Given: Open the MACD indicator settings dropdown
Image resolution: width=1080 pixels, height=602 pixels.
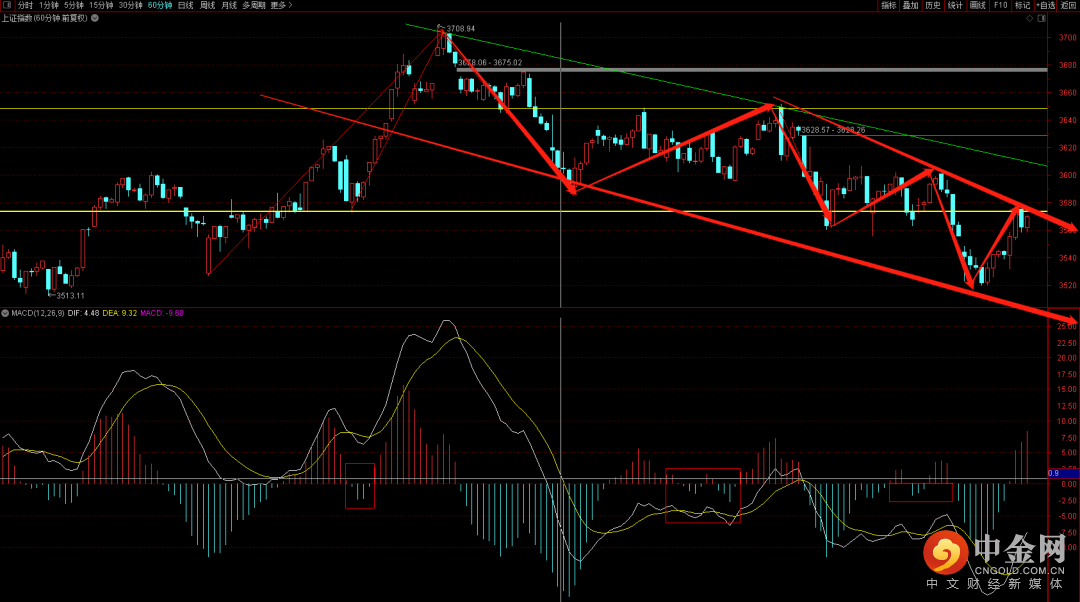Looking at the screenshot, I should pos(5,313).
